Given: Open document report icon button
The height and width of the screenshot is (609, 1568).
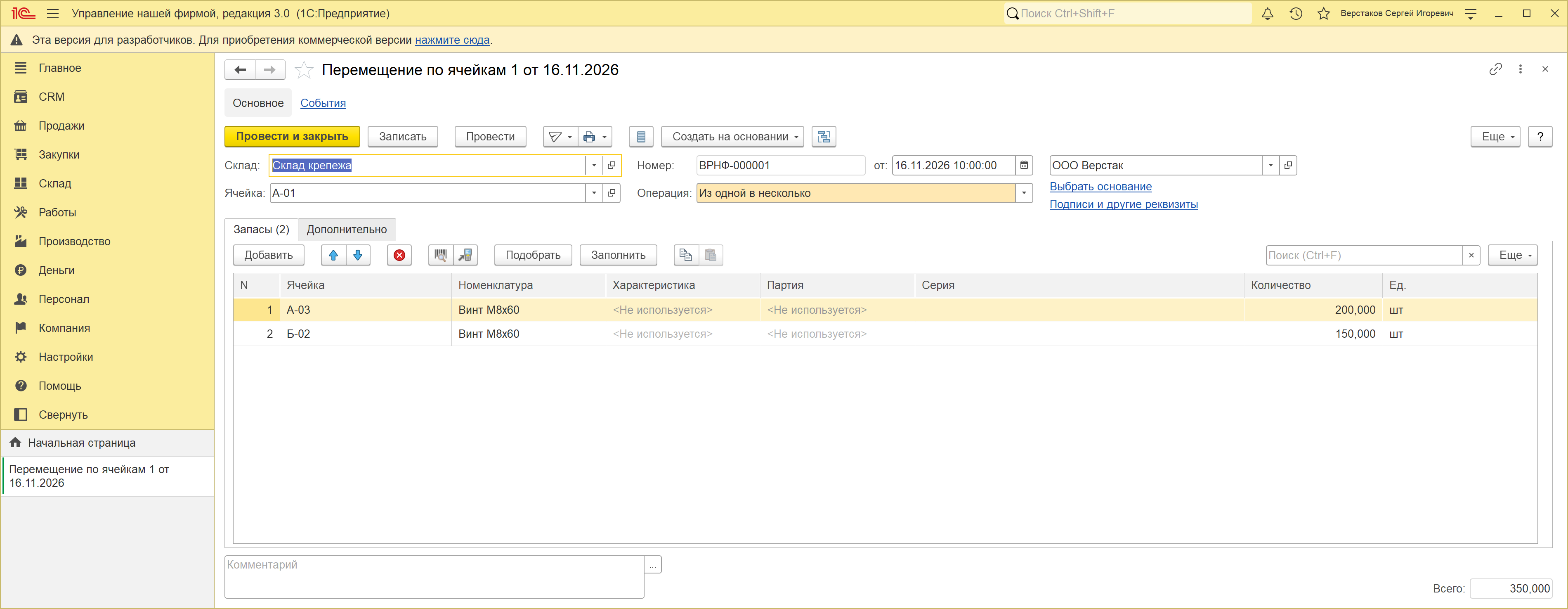Looking at the screenshot, I should click(x=641, y=136).
